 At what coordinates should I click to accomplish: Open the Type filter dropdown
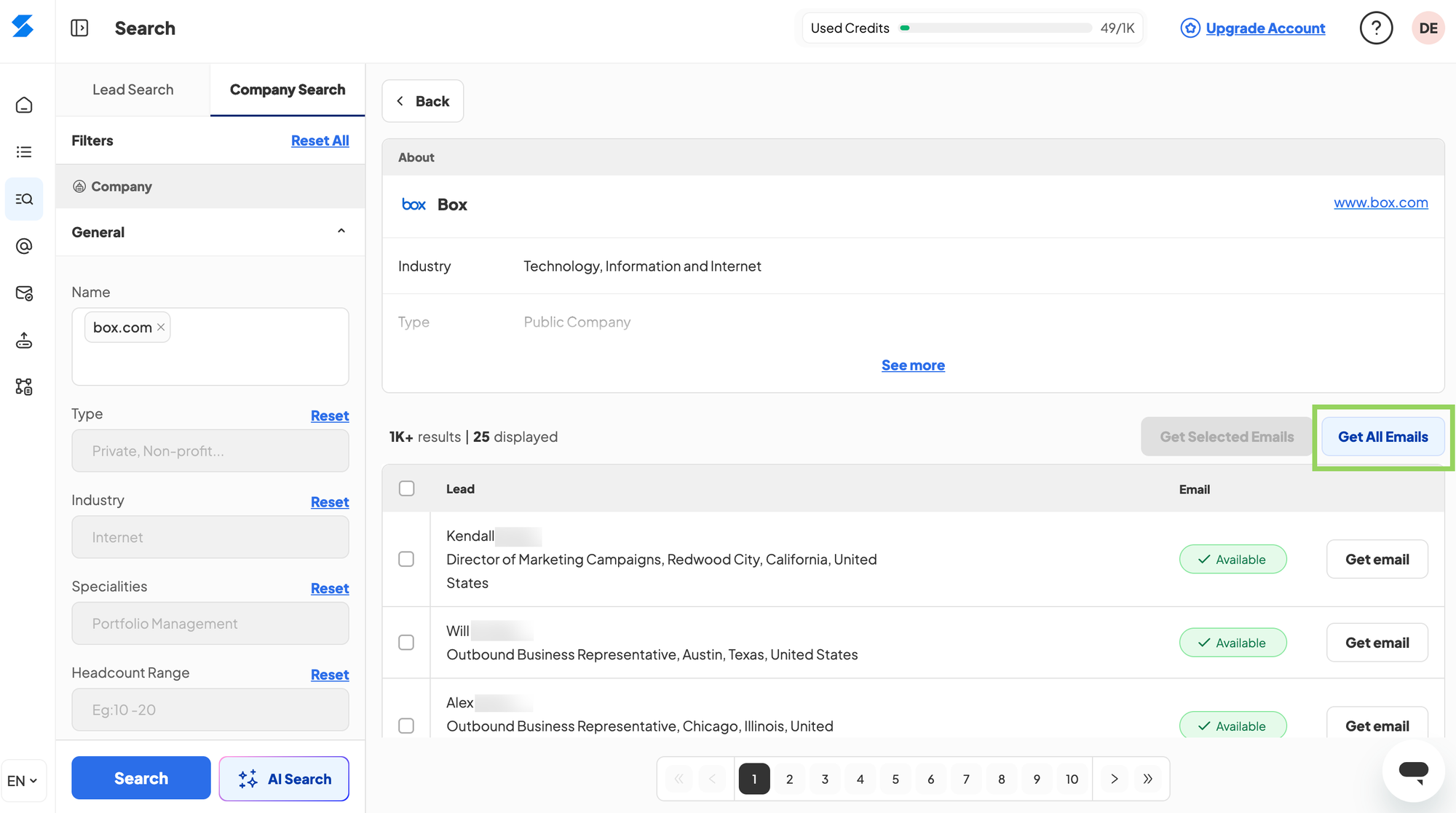210,451
